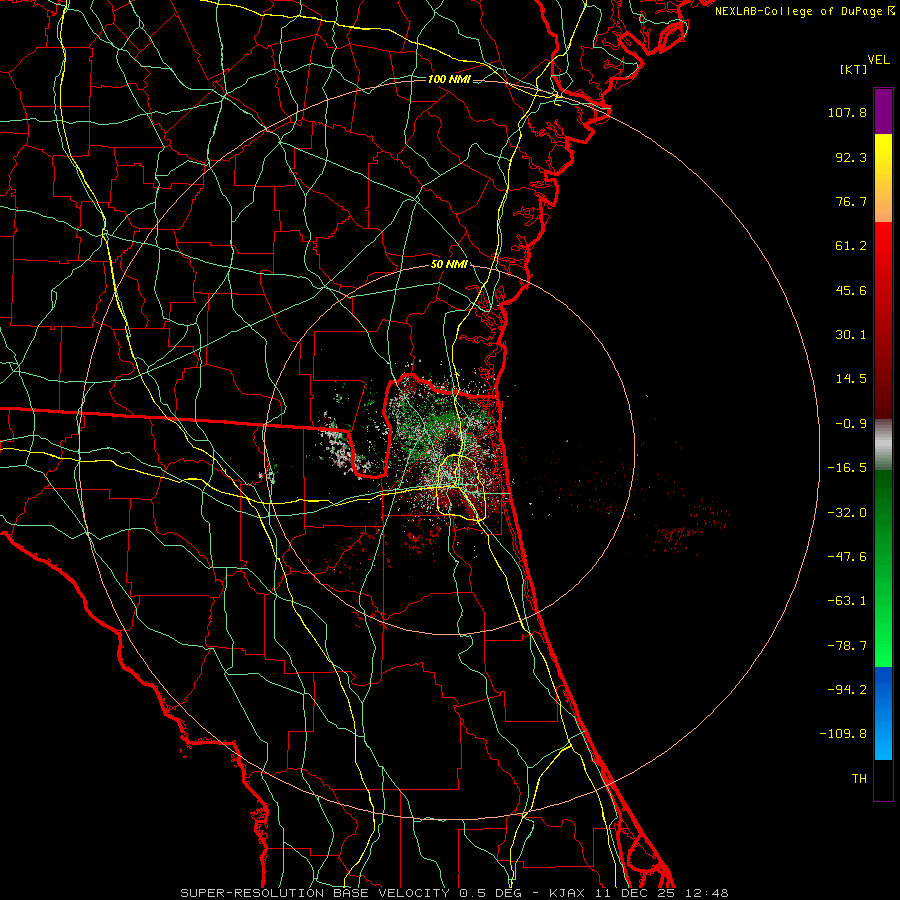Click the -109.8 velocity scale value
The width and height of the screenshot is (900, 900).
coord(843,734)
